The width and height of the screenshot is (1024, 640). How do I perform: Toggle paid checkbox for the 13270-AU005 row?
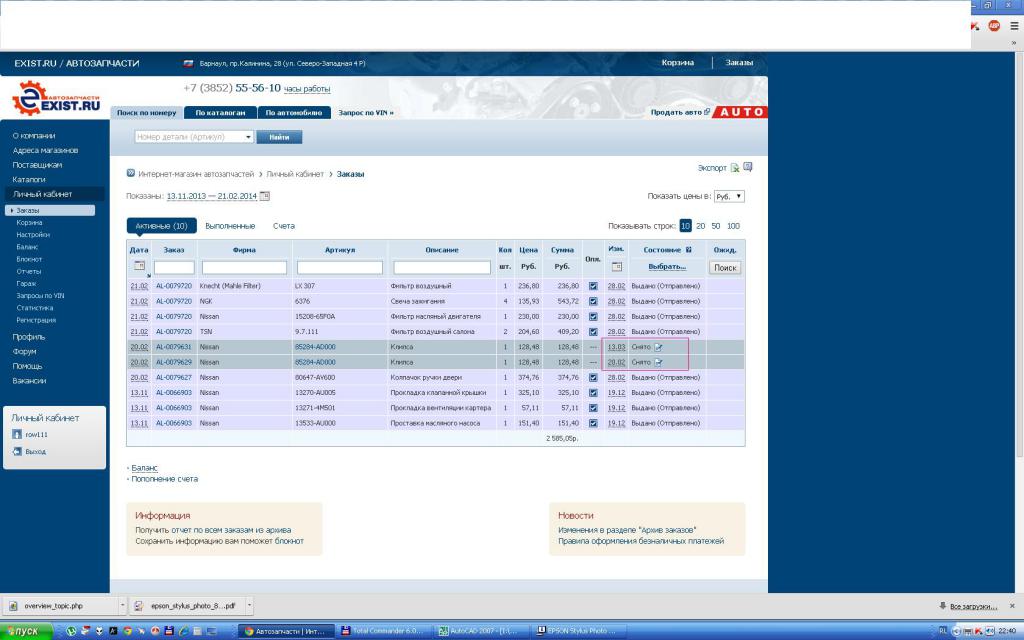pos(593,393)
